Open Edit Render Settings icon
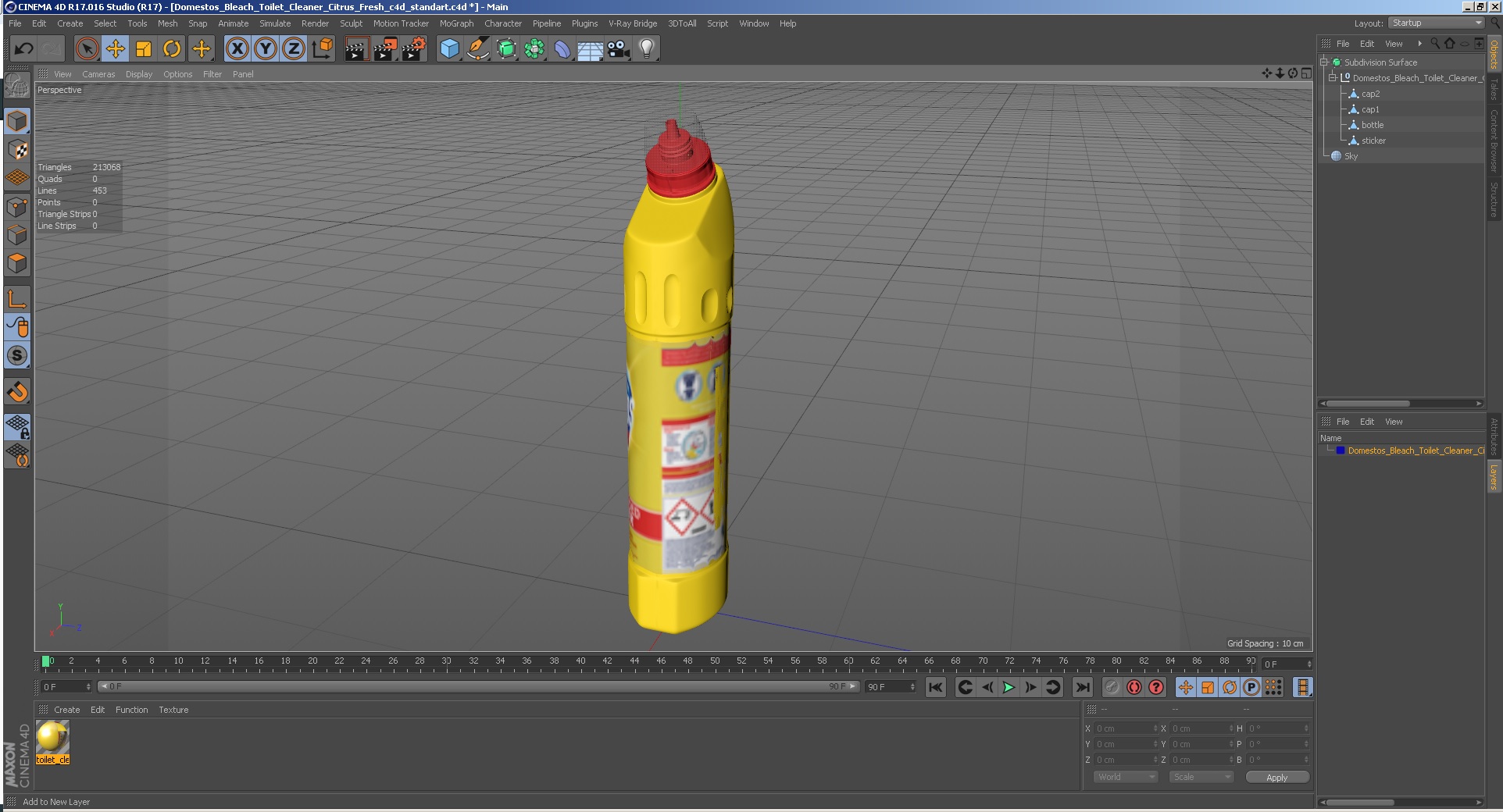The height and width of the screenshot is (812, 1503). coord(414,49)
